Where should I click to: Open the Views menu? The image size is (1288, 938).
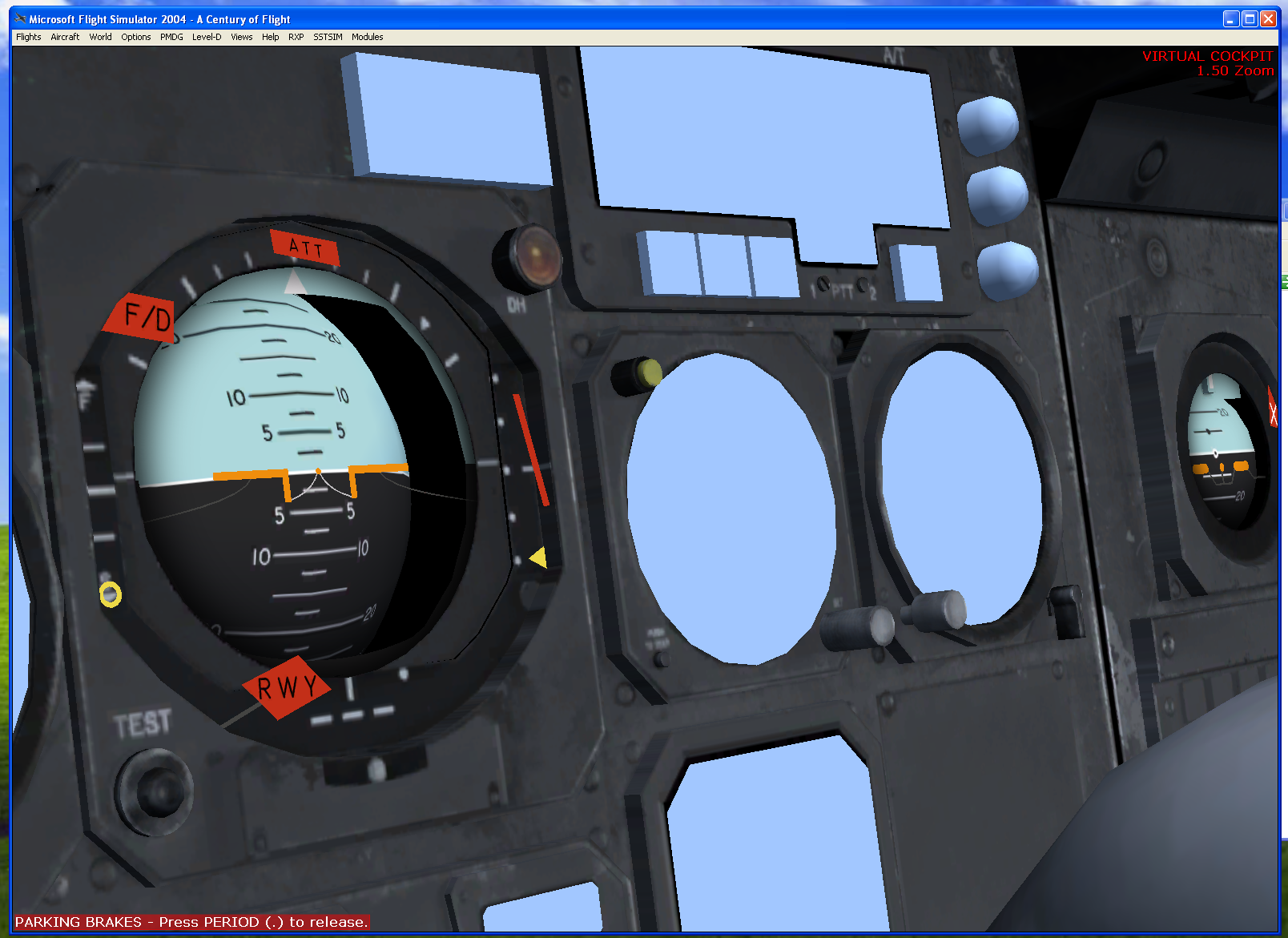(240, 37)
